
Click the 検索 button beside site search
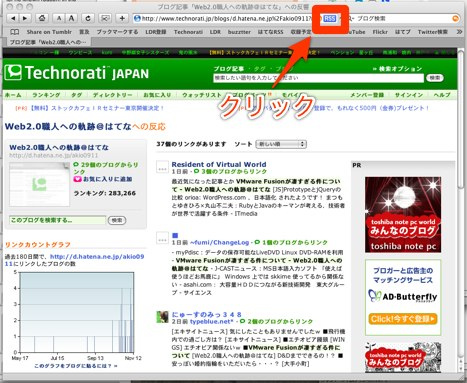(435, 78)
